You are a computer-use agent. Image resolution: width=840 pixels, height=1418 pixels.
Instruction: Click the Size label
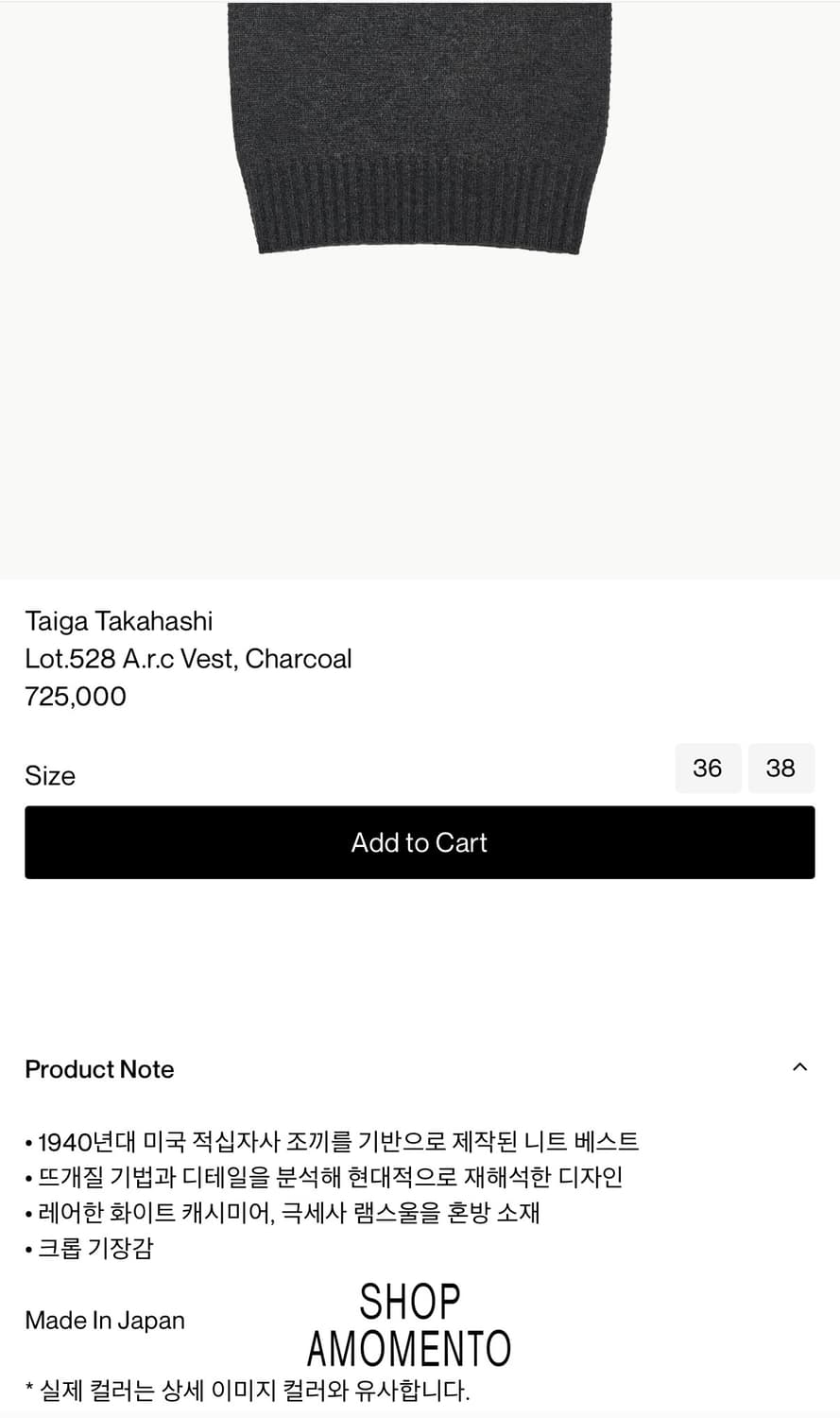point(50,776)
